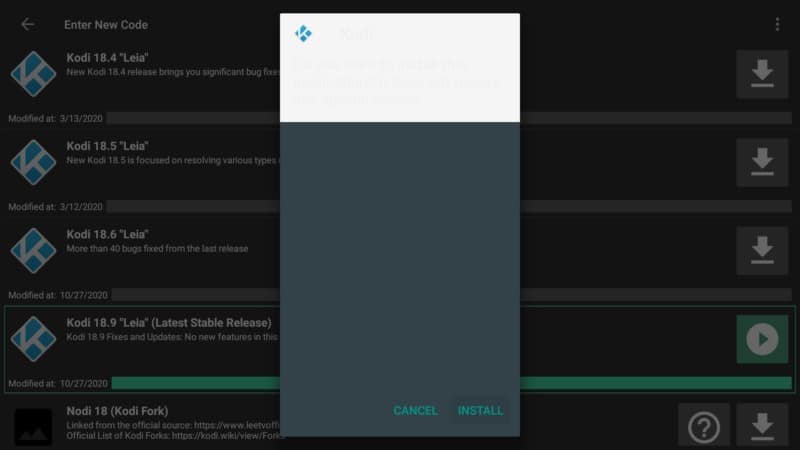Download Kodi 18.4 "Leia"
Image resolution: width=800 pixels, height=450 pixels.
click(x=762, y=74)
